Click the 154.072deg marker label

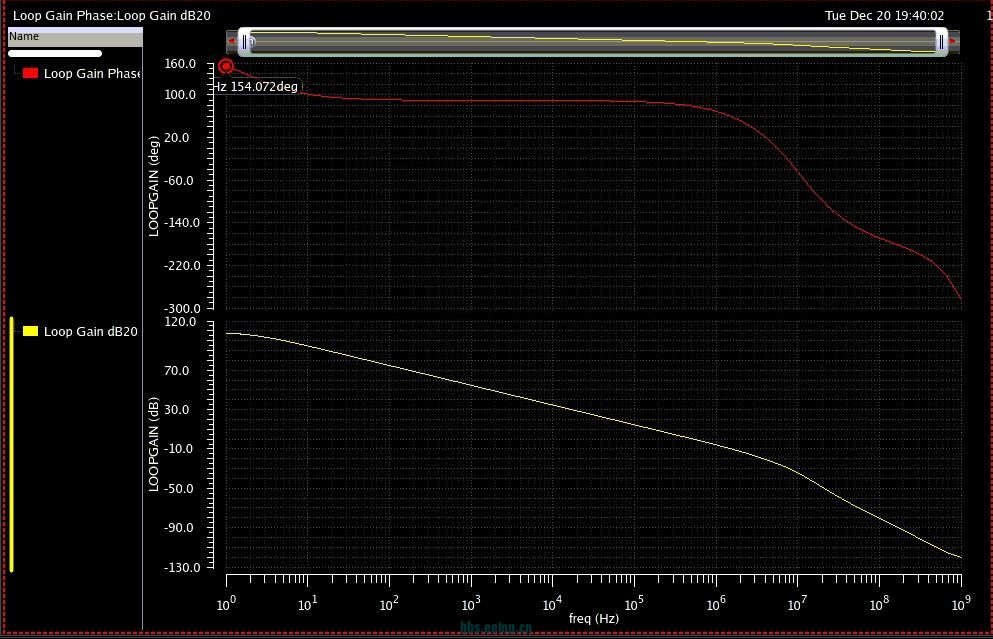(x=256, y=86)
